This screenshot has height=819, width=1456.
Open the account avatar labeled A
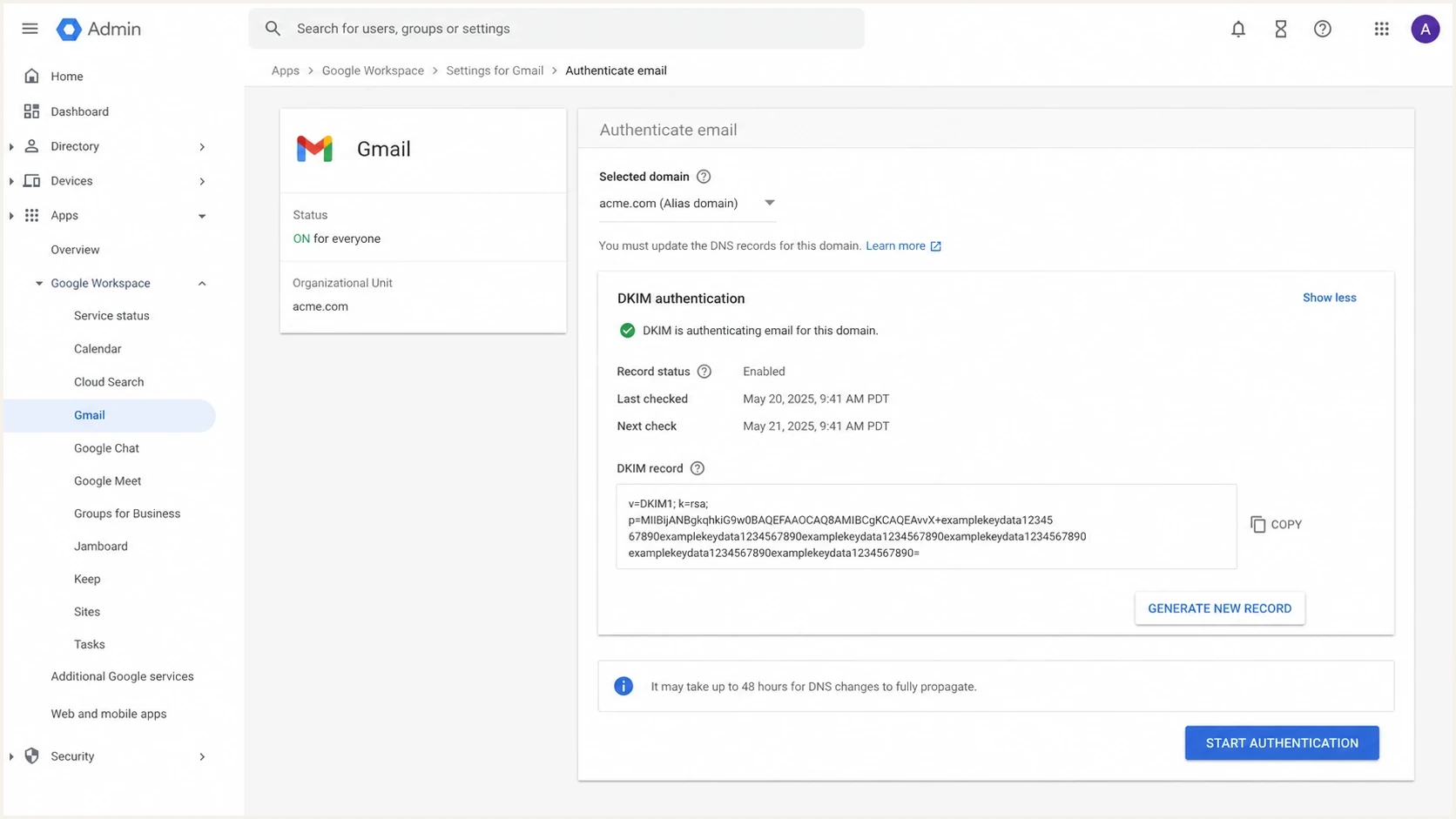[x=1425, y=29]
